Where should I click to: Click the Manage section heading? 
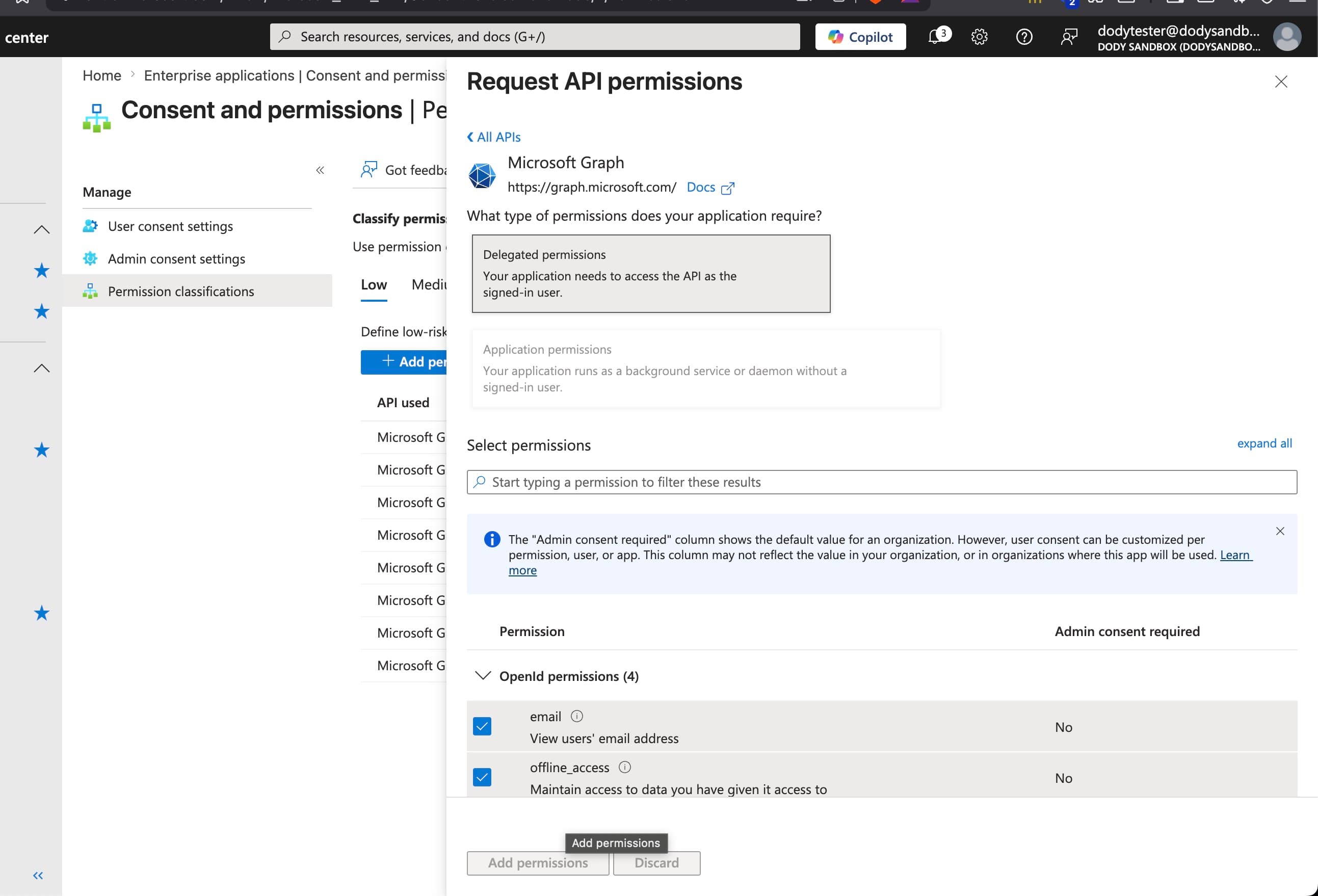(107, 192)
